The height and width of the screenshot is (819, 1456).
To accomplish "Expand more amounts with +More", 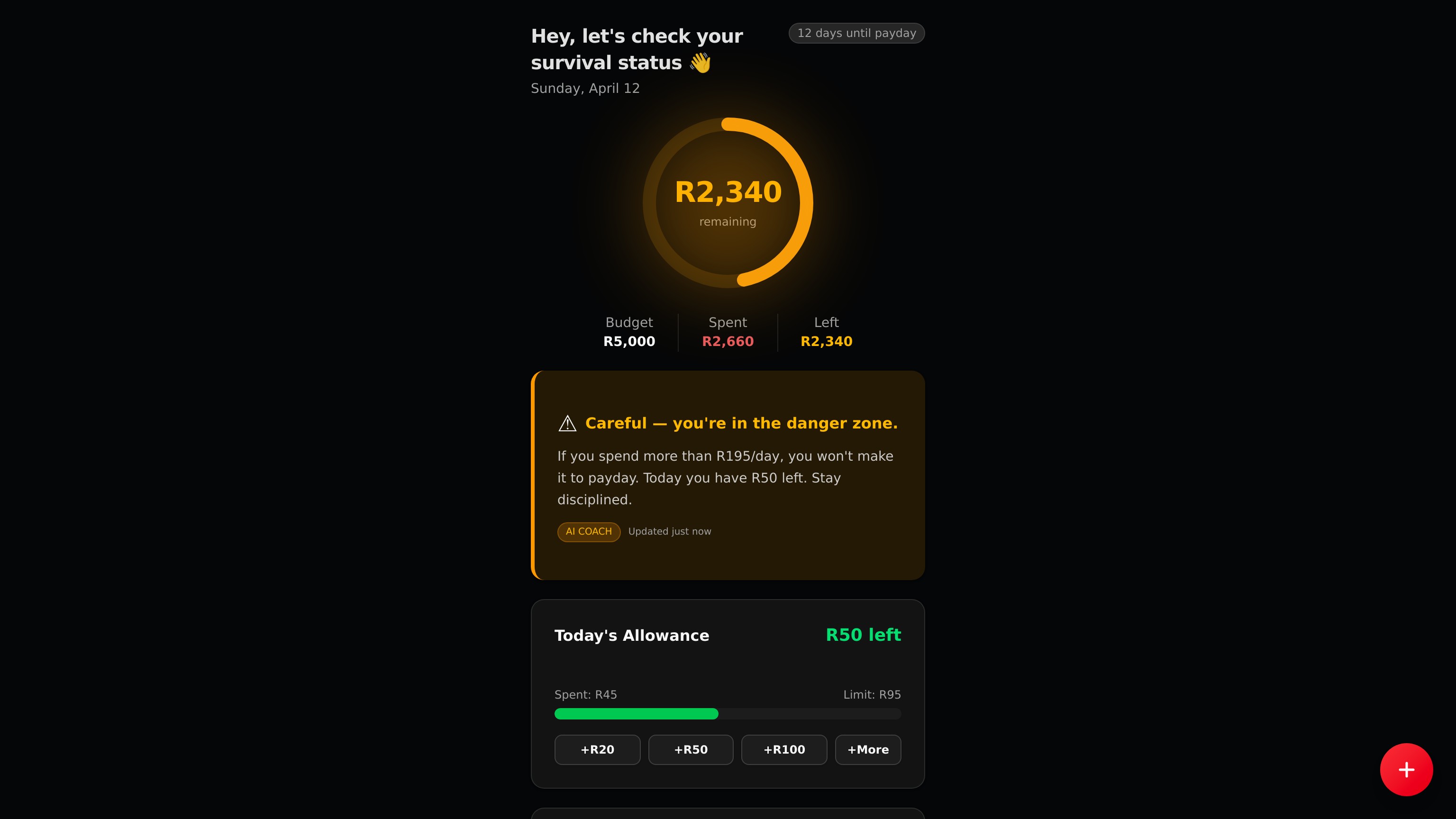I will click(868, 749).
